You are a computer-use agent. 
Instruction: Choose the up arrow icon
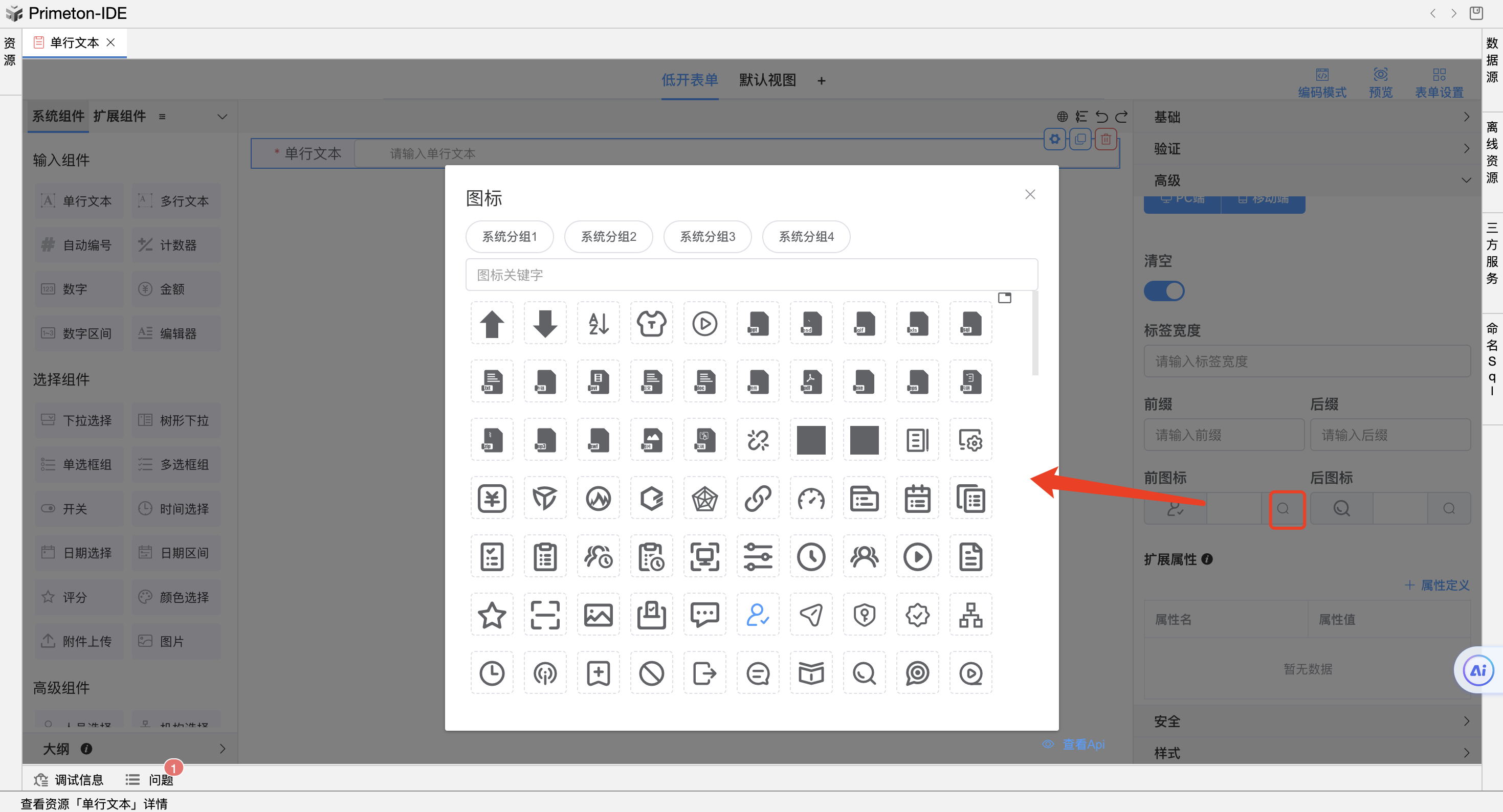click(x=491, y=323)
